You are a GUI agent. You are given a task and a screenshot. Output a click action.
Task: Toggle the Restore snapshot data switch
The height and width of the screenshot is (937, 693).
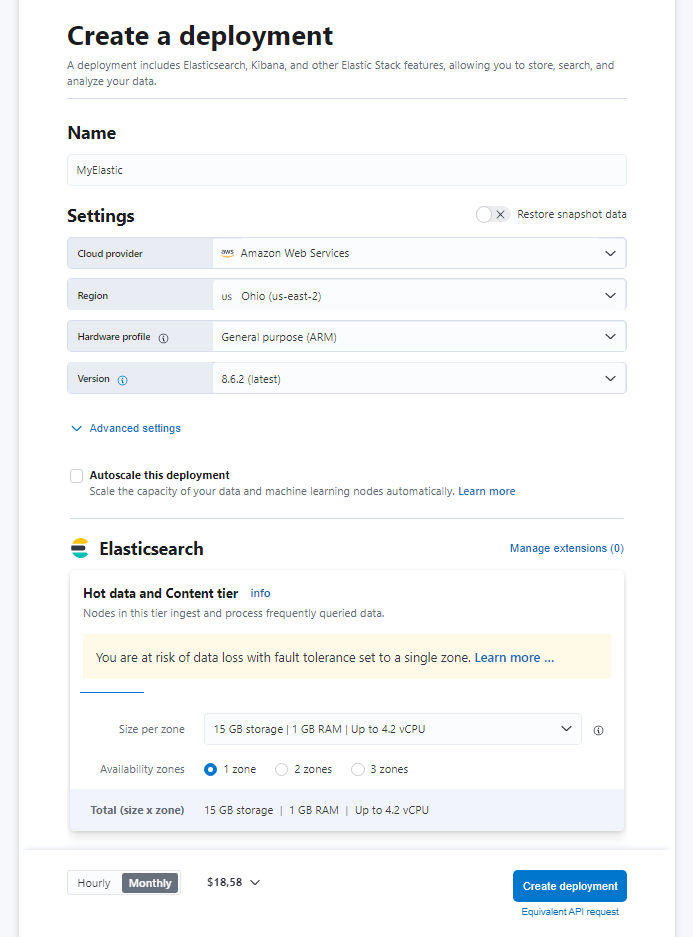click(493, 214)
